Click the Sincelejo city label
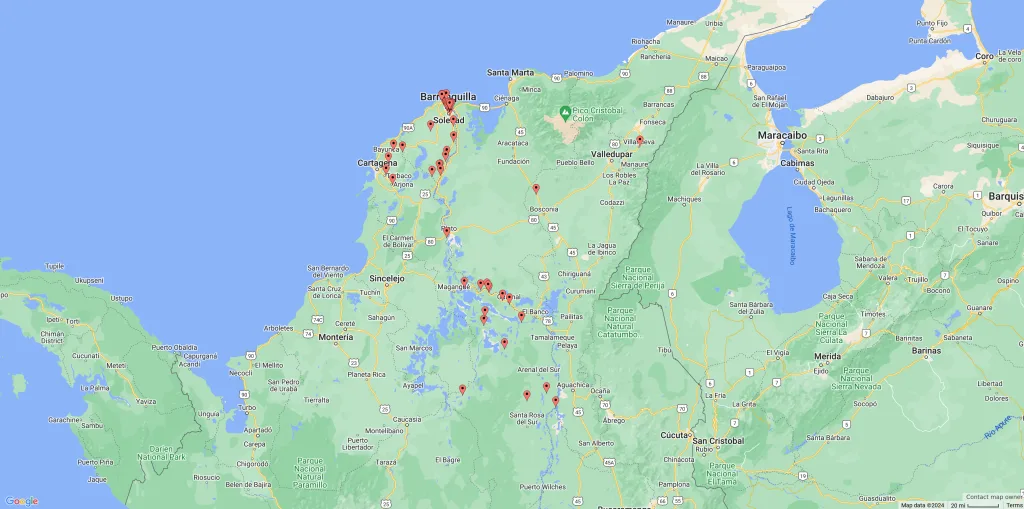 coord(387,278)
